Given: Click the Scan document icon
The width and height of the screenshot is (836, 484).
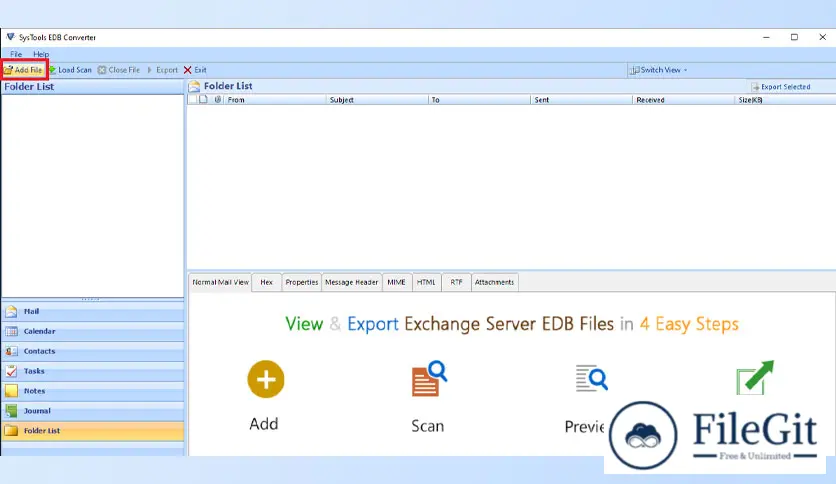Looking at the screenshot, I should click(428, 380).
